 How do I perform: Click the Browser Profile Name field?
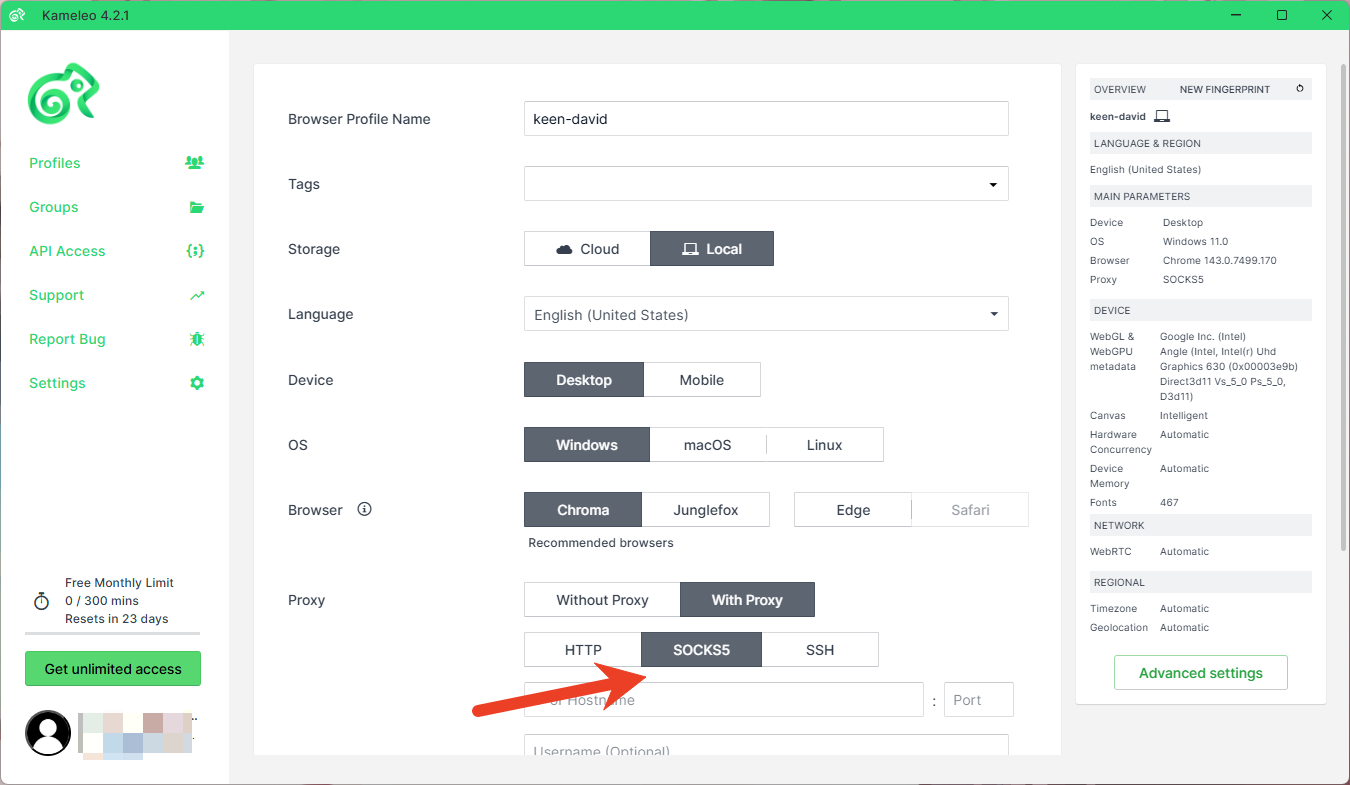[x=765, y=119]
